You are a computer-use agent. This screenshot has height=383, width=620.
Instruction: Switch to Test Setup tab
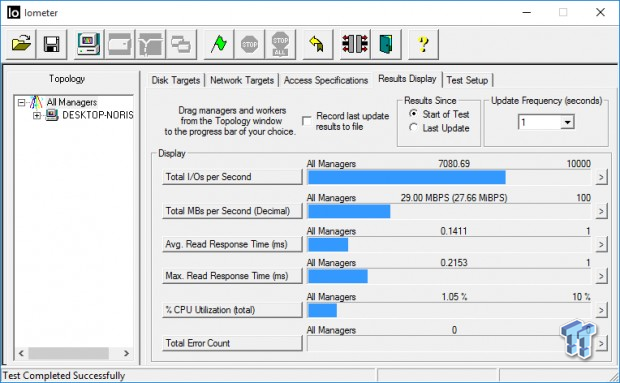tap(467, 80)
